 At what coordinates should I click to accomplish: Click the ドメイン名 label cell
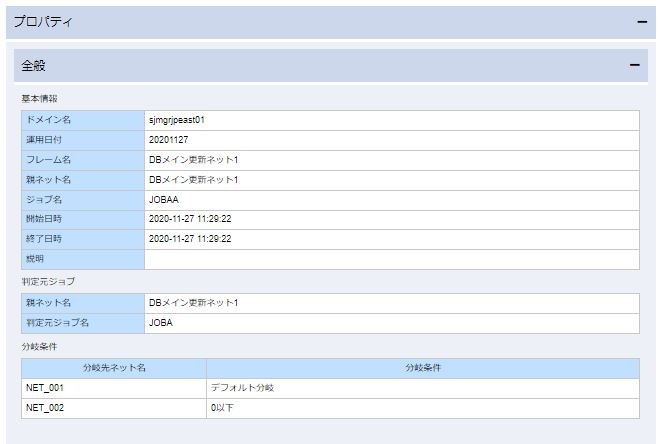(83, 120)
